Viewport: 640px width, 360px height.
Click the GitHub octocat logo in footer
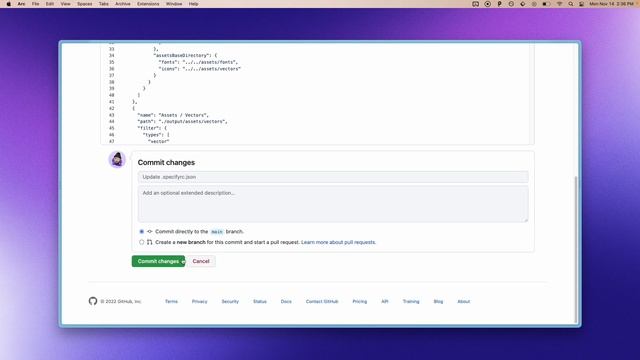(93, 301)
